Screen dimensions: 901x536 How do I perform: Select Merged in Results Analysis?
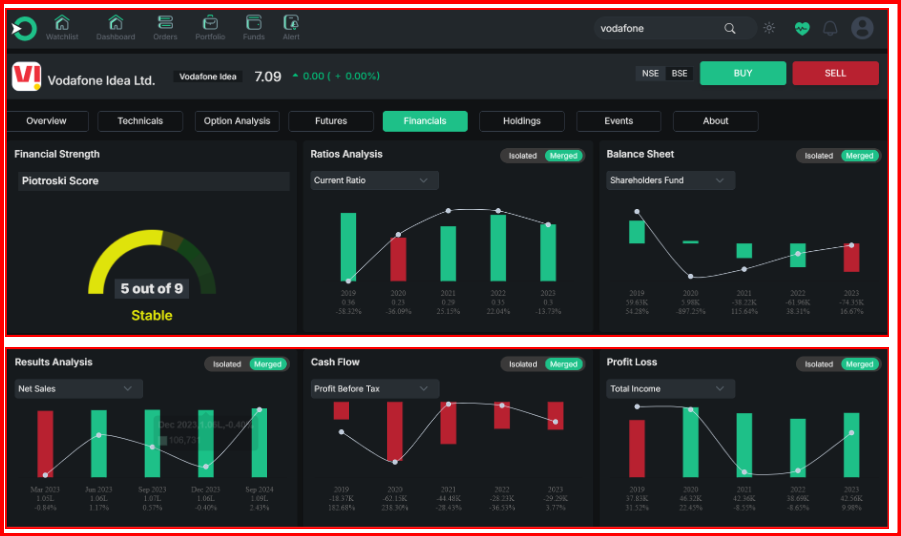click(268, 364)
